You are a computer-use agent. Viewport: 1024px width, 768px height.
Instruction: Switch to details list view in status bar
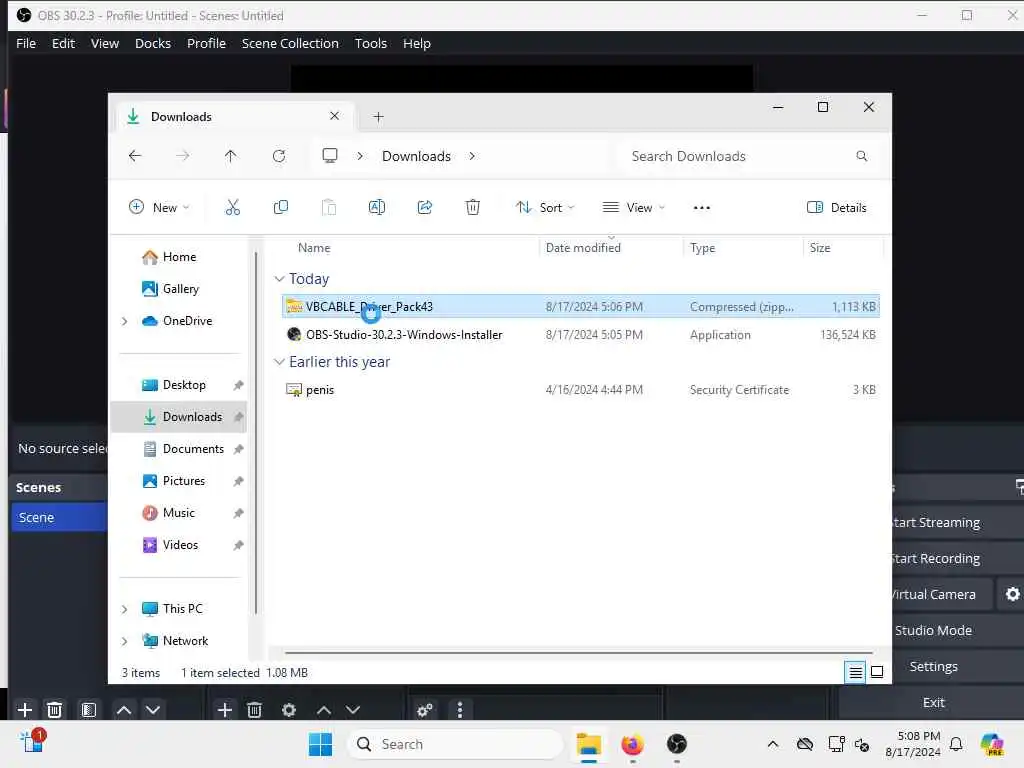tap(856, 672)
